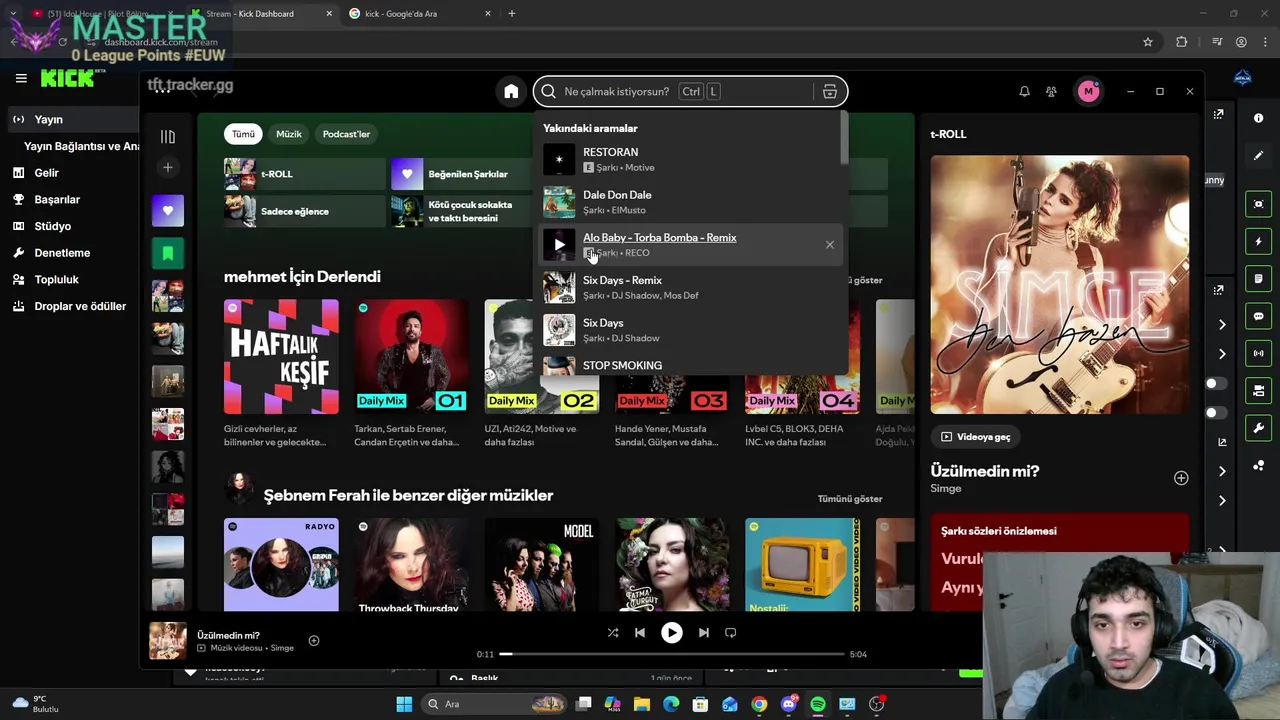The width and height of the screenshot is (1280, 720).
Task: Click the info icon in Kick right toolbar
Action: tap(1258, 118)
